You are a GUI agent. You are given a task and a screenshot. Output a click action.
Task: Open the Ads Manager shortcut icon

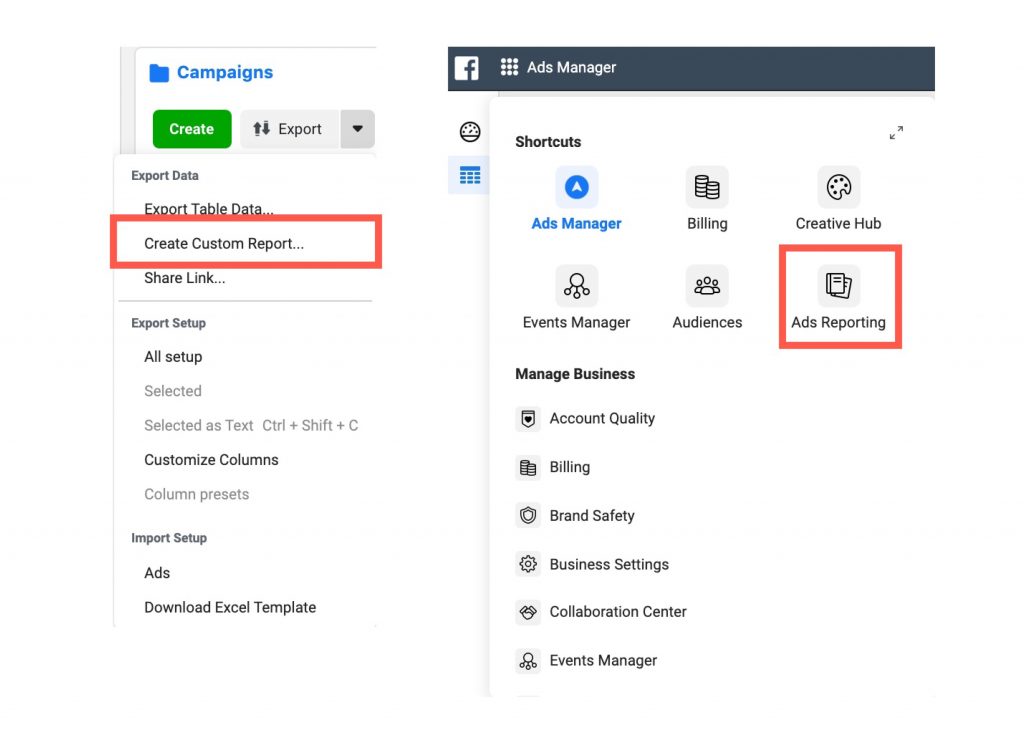coord(577,187)
